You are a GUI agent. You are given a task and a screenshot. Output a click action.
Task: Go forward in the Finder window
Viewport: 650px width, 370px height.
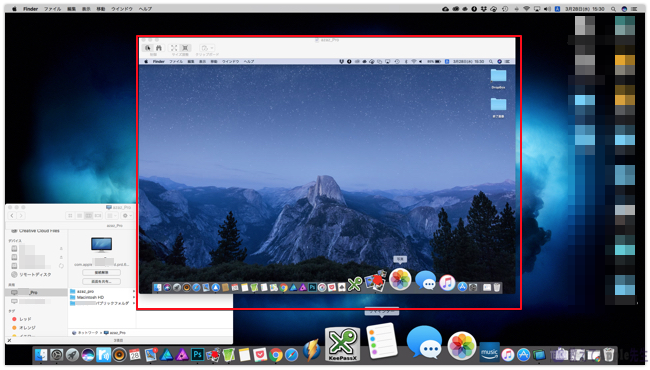tap(21, 215)
